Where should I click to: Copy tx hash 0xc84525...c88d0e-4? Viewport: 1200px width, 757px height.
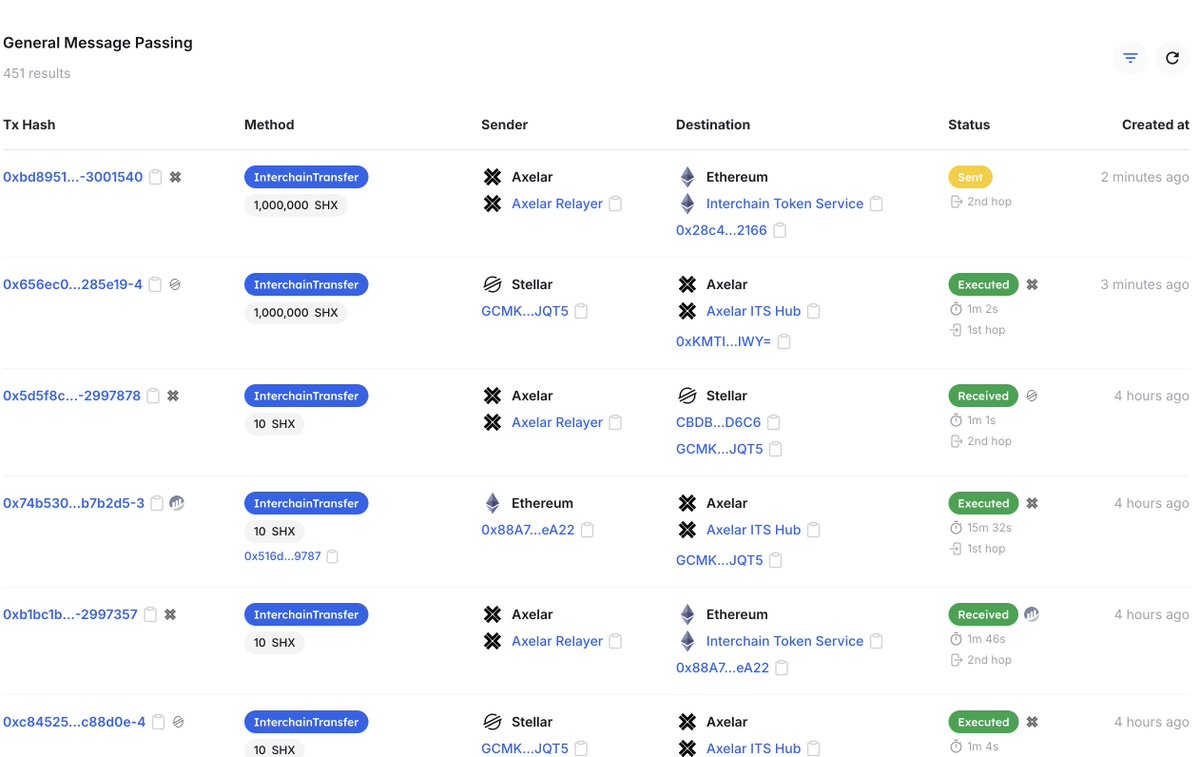158,722
